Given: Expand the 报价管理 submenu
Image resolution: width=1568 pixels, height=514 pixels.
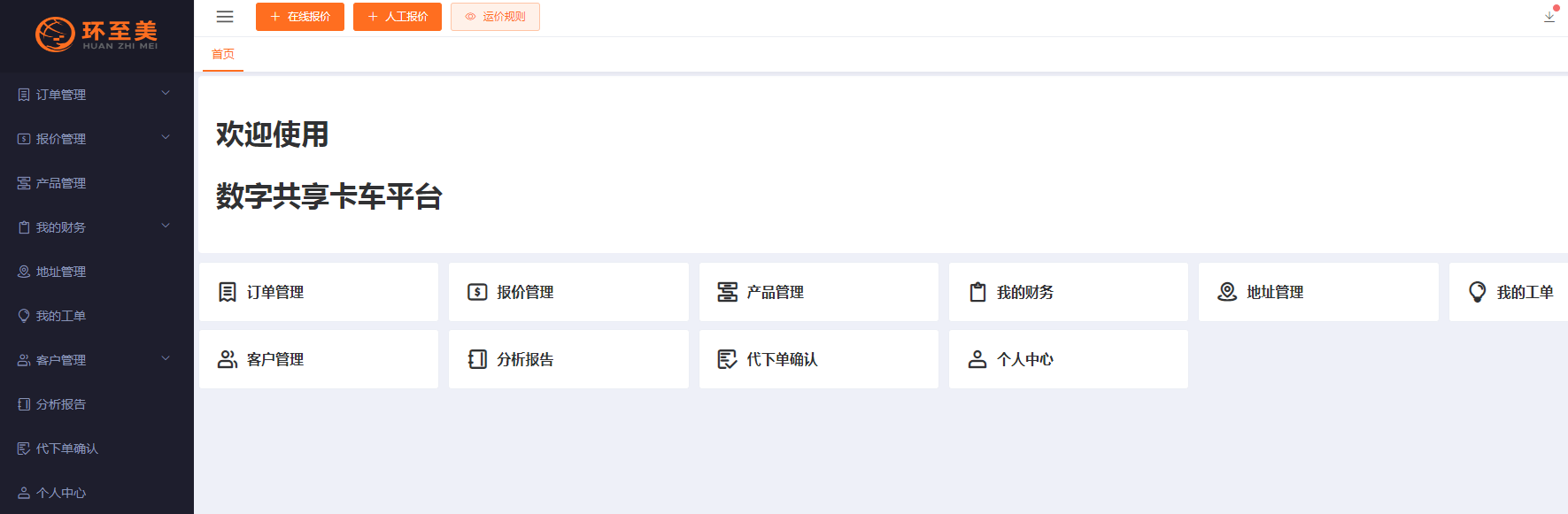Looking at the screenshot, I should [165, 138].
